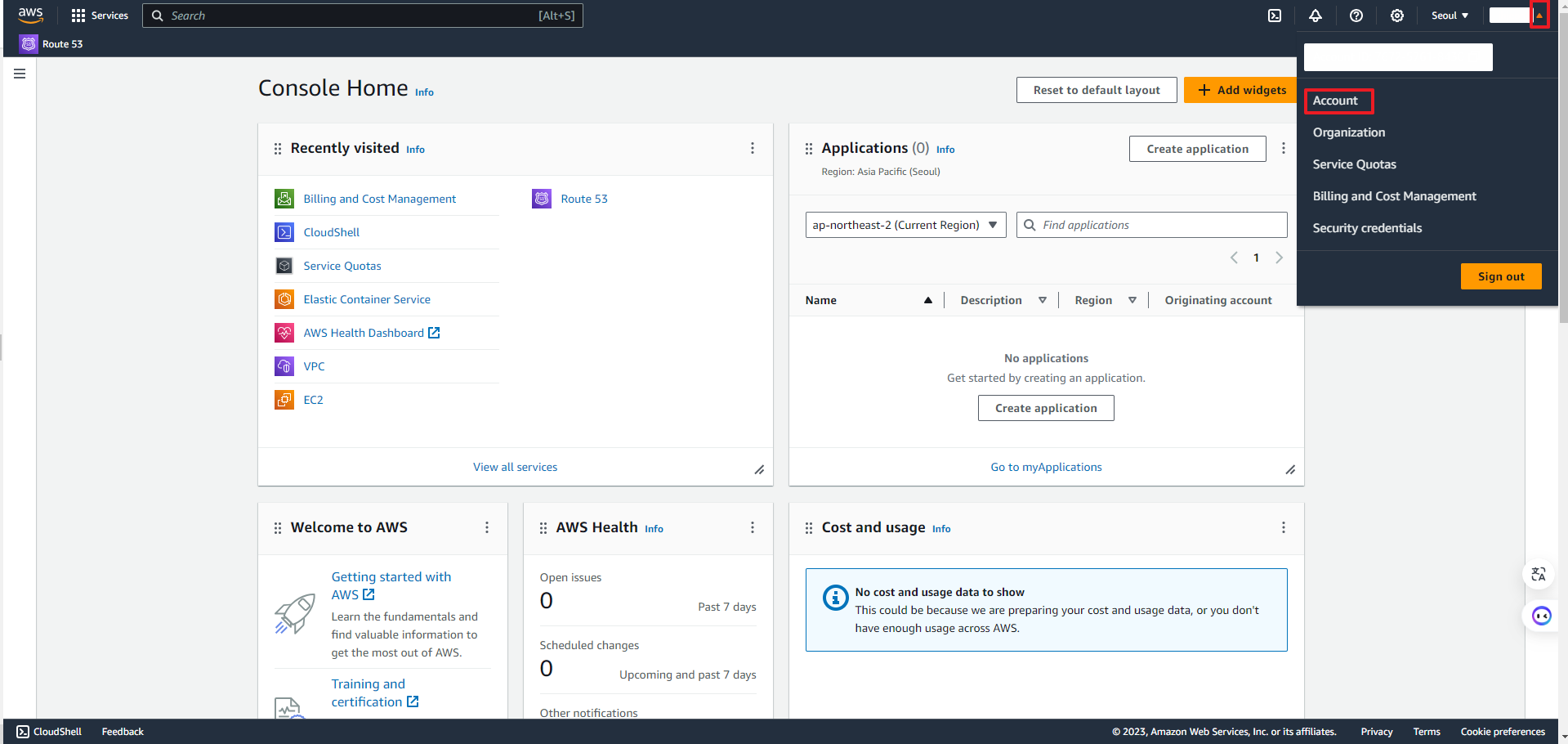Open the notifications bell
The height and width of the screenshot is (744, 1568).
point(1316,16)
